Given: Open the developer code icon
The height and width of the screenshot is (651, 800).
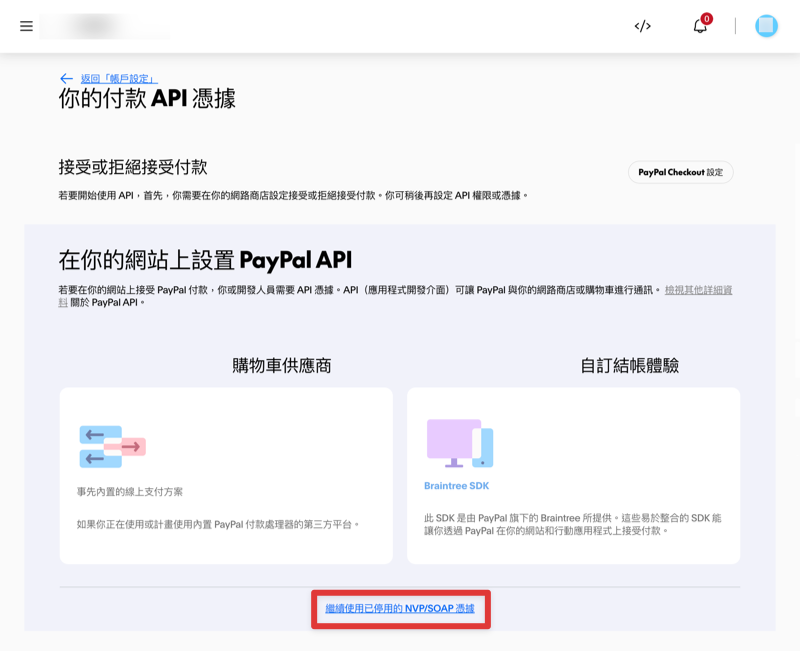Looking at the screenshot, I should pos(642,26).
